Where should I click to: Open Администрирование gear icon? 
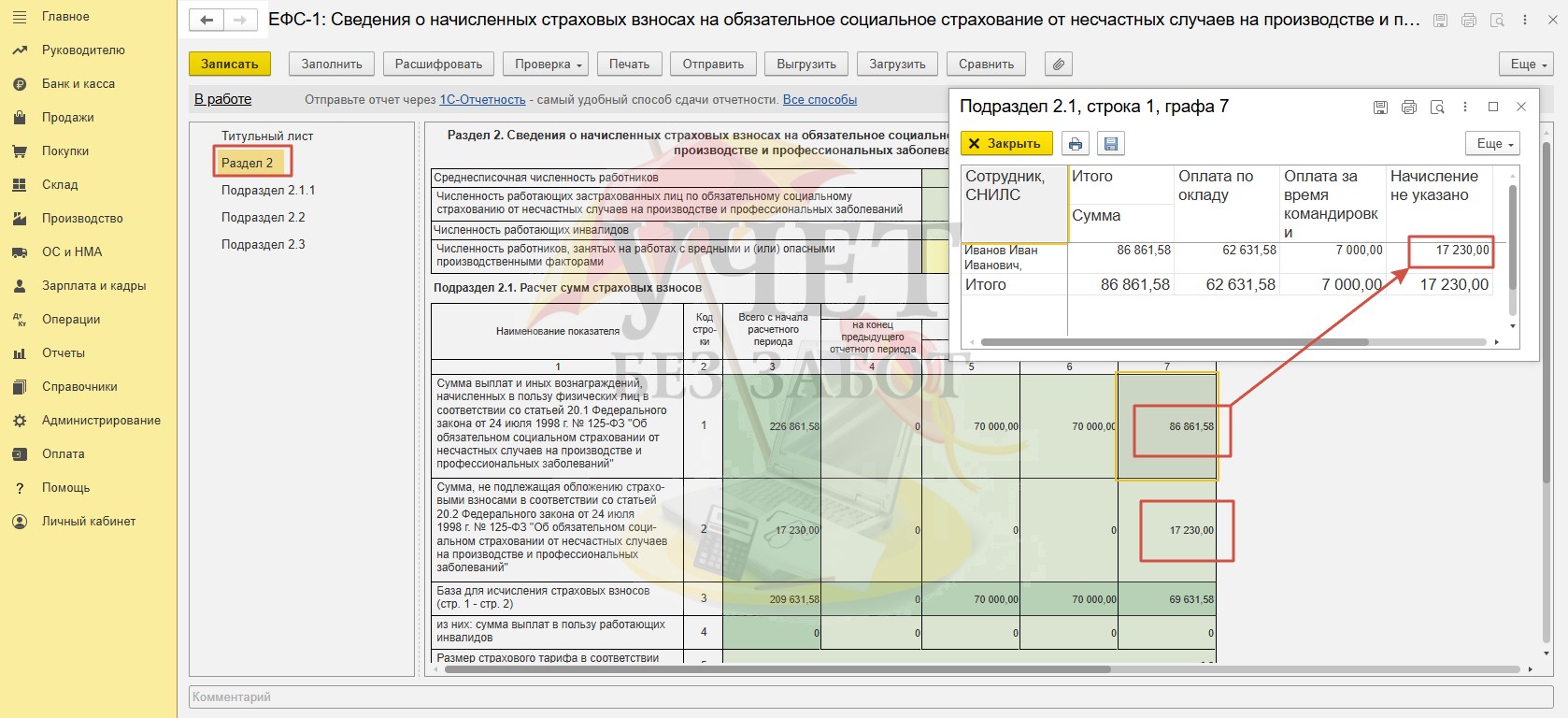[x=20, y=421]
